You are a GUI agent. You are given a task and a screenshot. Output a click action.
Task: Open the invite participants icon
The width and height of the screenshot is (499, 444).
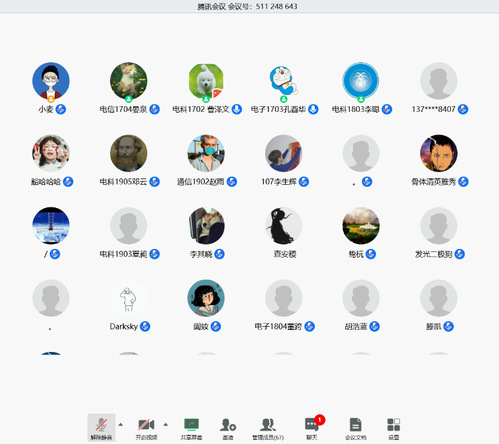228,428
